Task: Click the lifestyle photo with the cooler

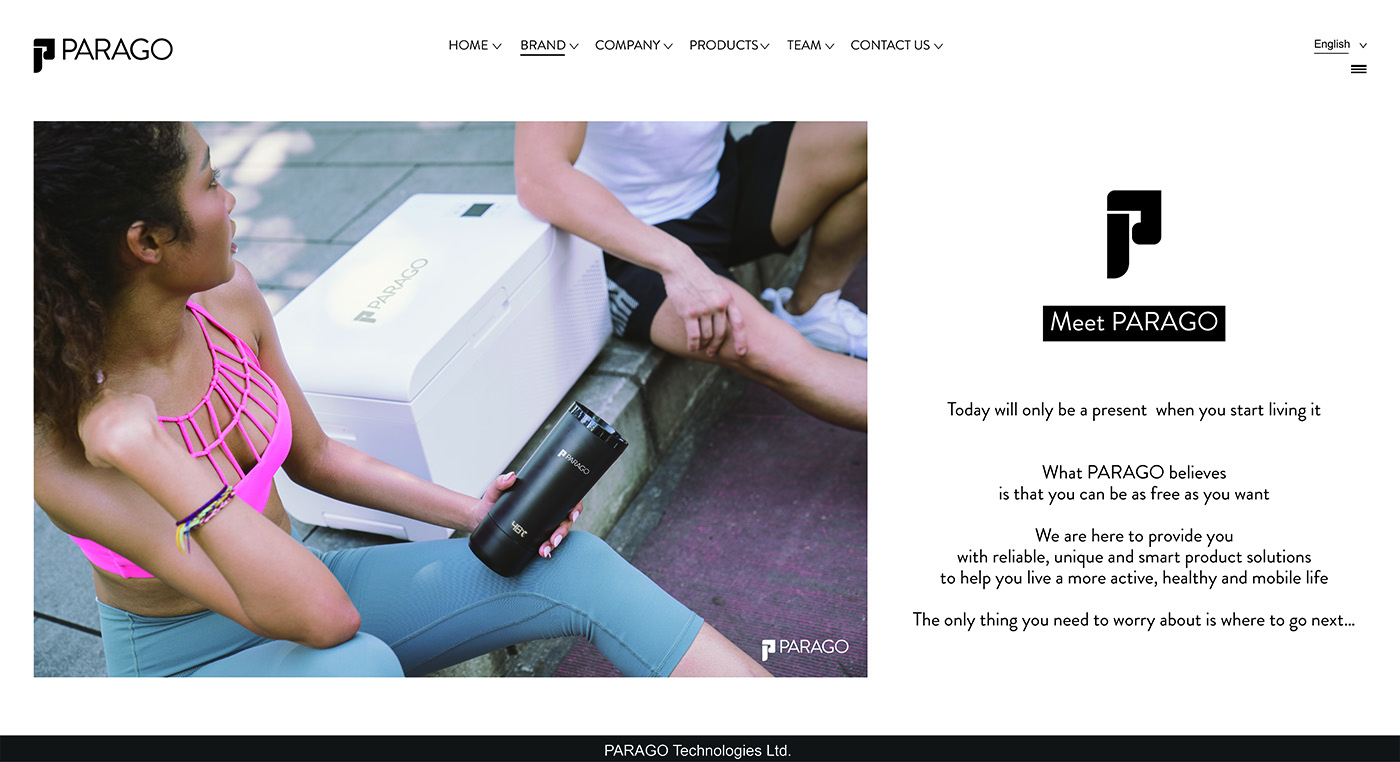Action: [x=450, y=399]
